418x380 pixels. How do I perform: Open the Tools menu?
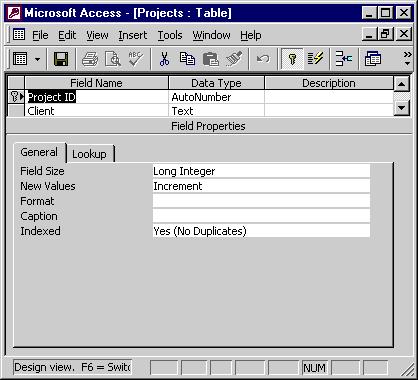(170, 35)
